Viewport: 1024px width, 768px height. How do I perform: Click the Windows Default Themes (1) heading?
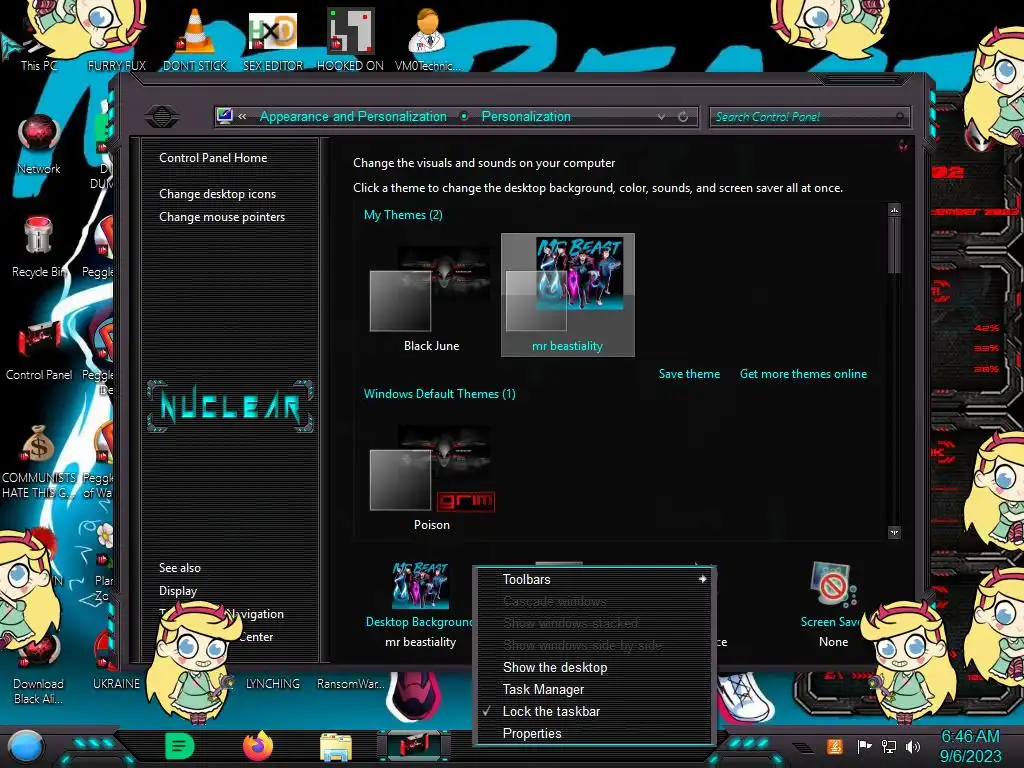click(x=440, y=394)
